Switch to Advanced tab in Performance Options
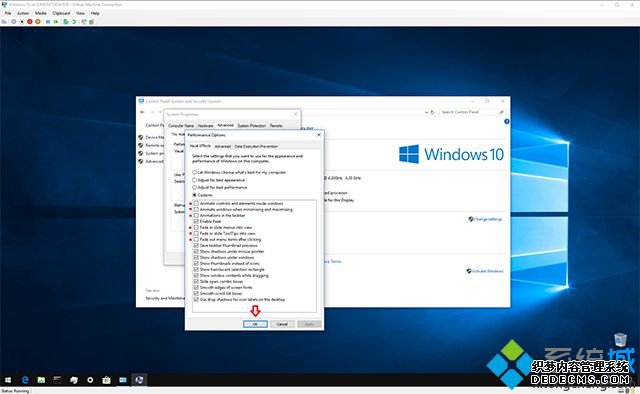The height and width of the screenshot is (394, 640). pos(222,146)
